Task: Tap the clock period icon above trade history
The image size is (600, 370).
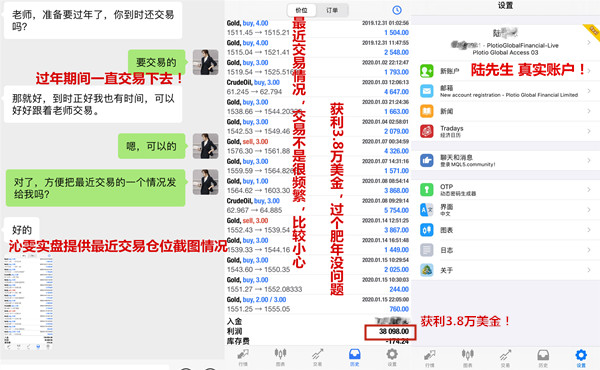Action: pyautogui.click(x=397, y=10)
